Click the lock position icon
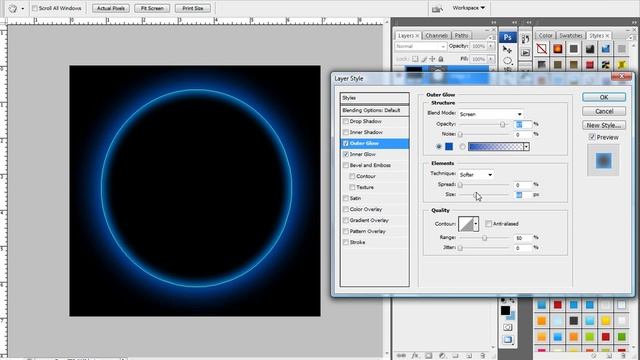640x360 pixels. 432,59
